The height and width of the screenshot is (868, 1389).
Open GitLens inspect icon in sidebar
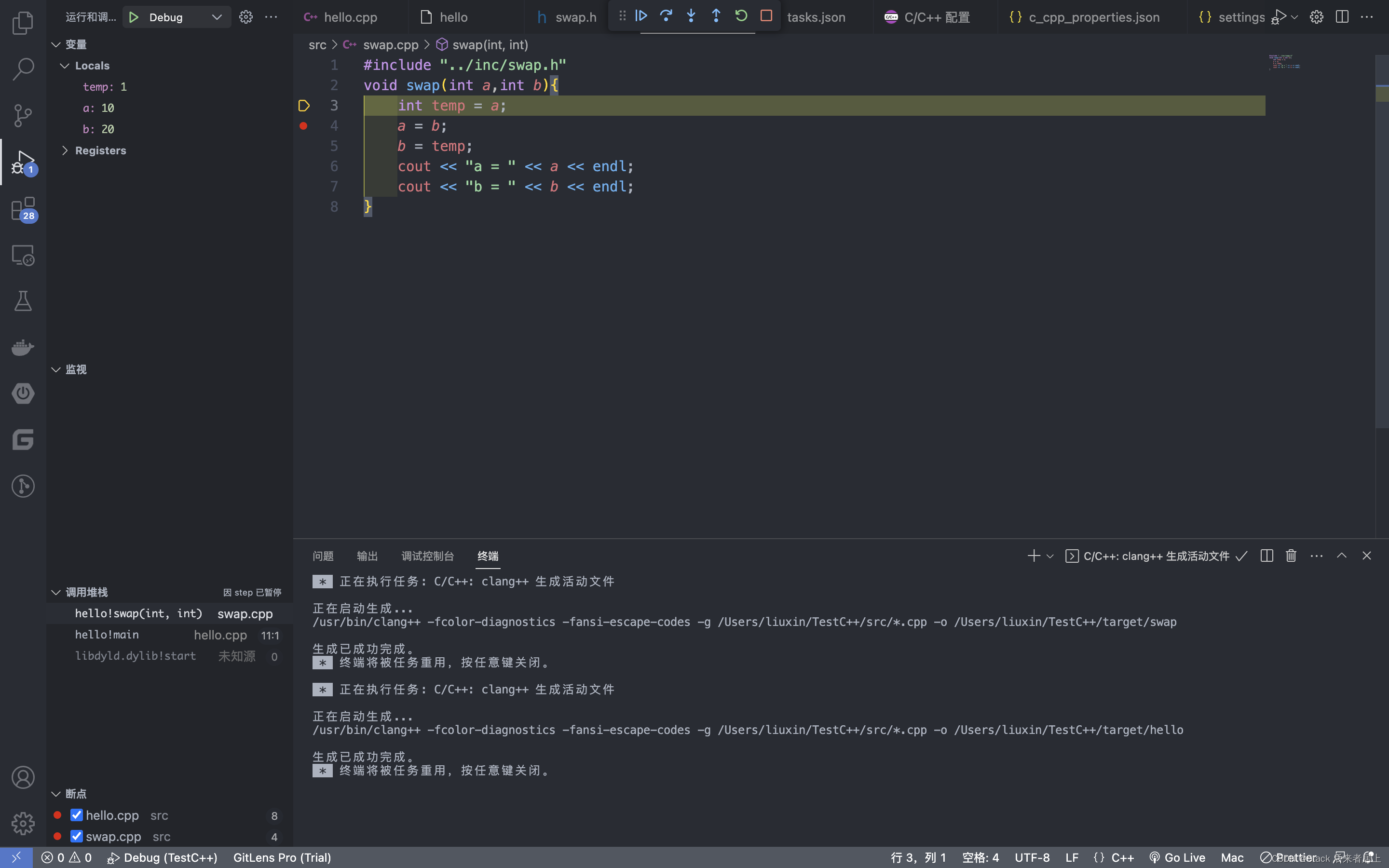click(23, 486)
